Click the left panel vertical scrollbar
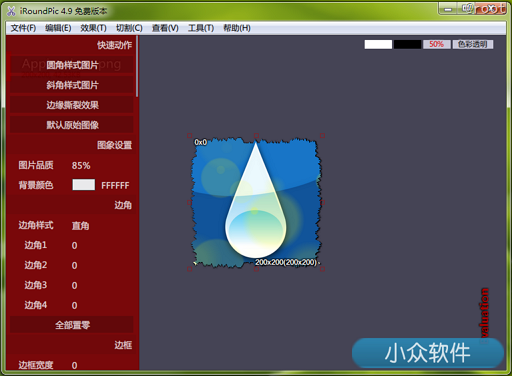 coord(137,67)
